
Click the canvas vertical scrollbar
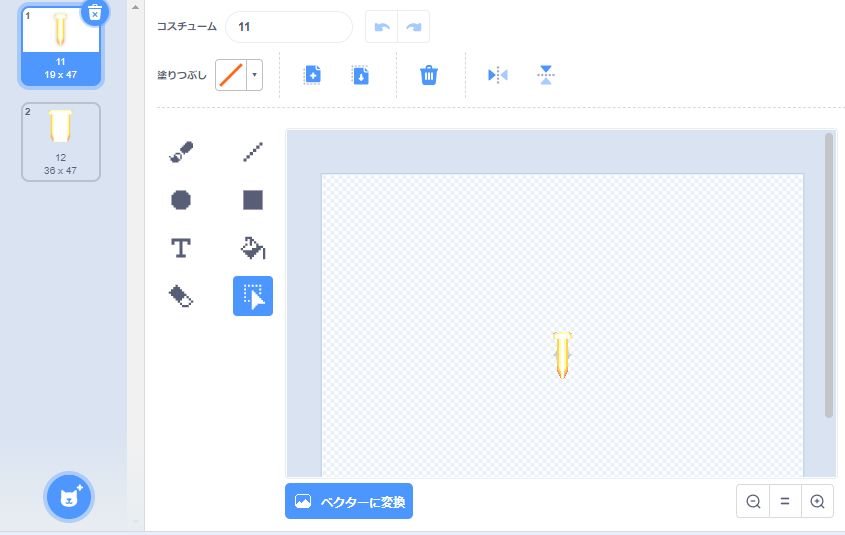pos(829,275)
